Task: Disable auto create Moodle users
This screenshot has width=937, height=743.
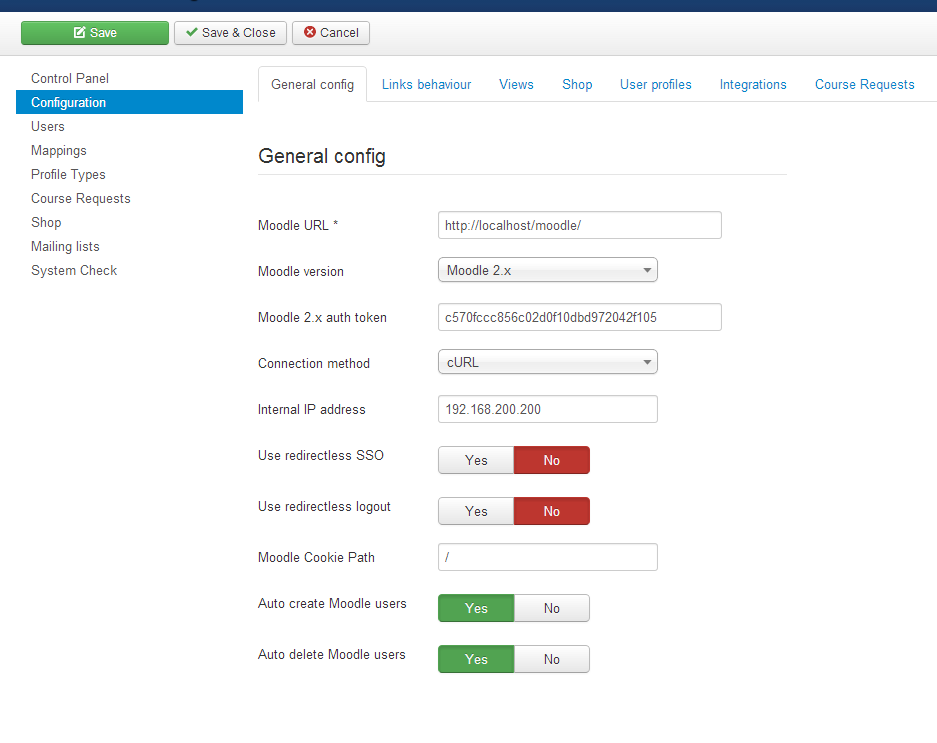Action: (x=551, y=608)
